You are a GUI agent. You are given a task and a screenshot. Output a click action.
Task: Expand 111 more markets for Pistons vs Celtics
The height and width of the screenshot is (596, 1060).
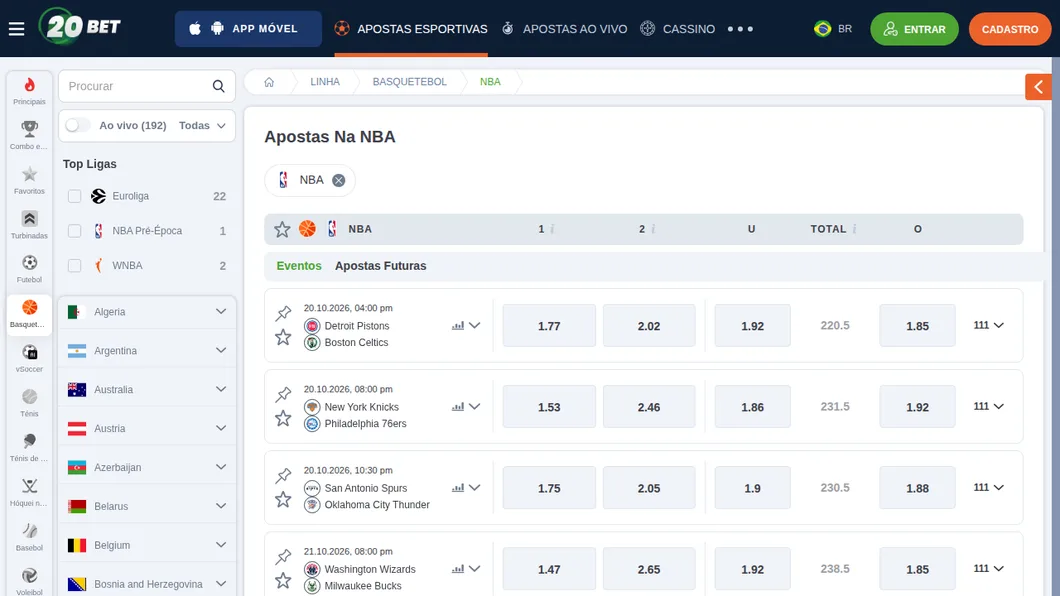(988, 325)
